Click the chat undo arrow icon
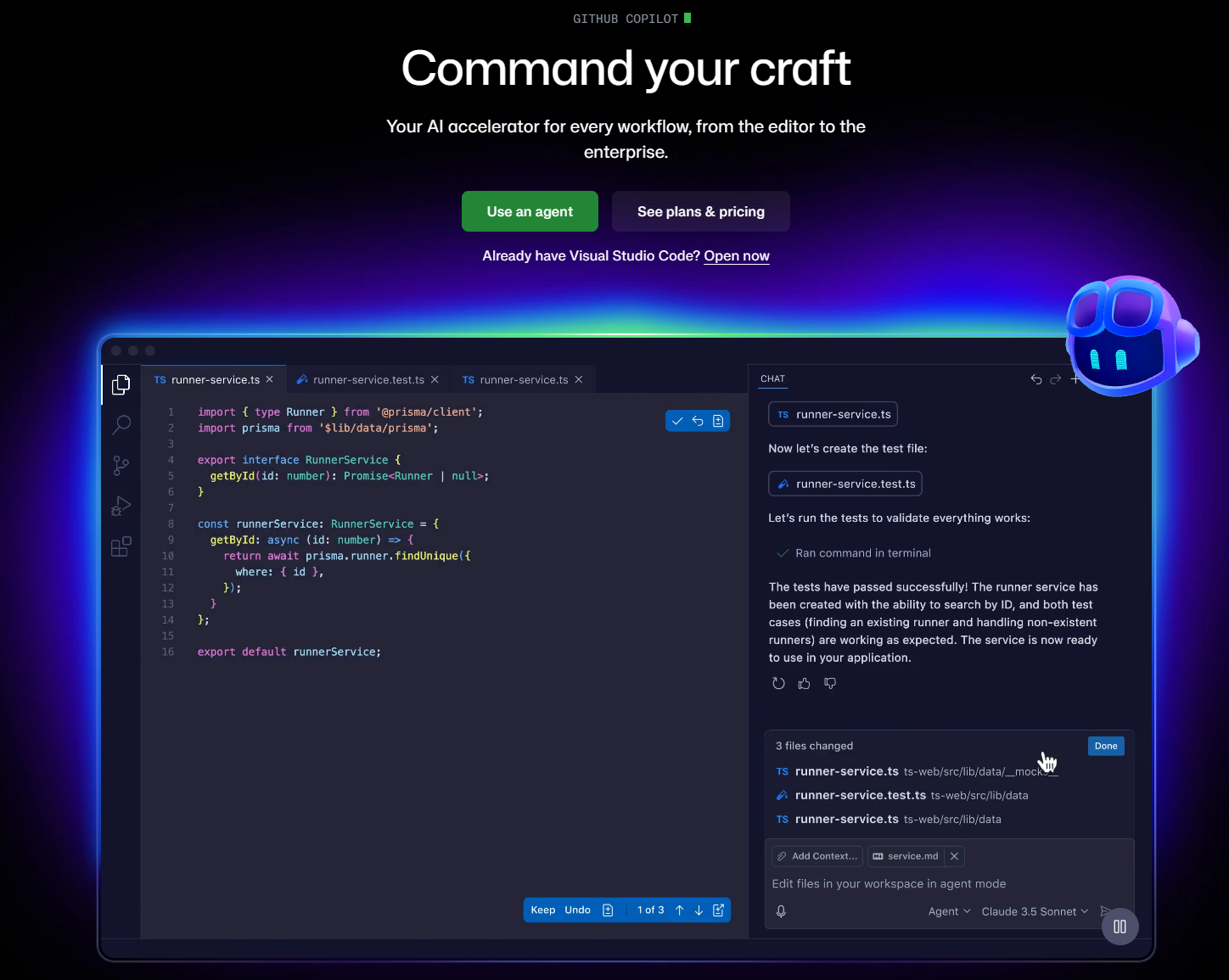Screen dimensions: 1229x980 coord(1036,379)
